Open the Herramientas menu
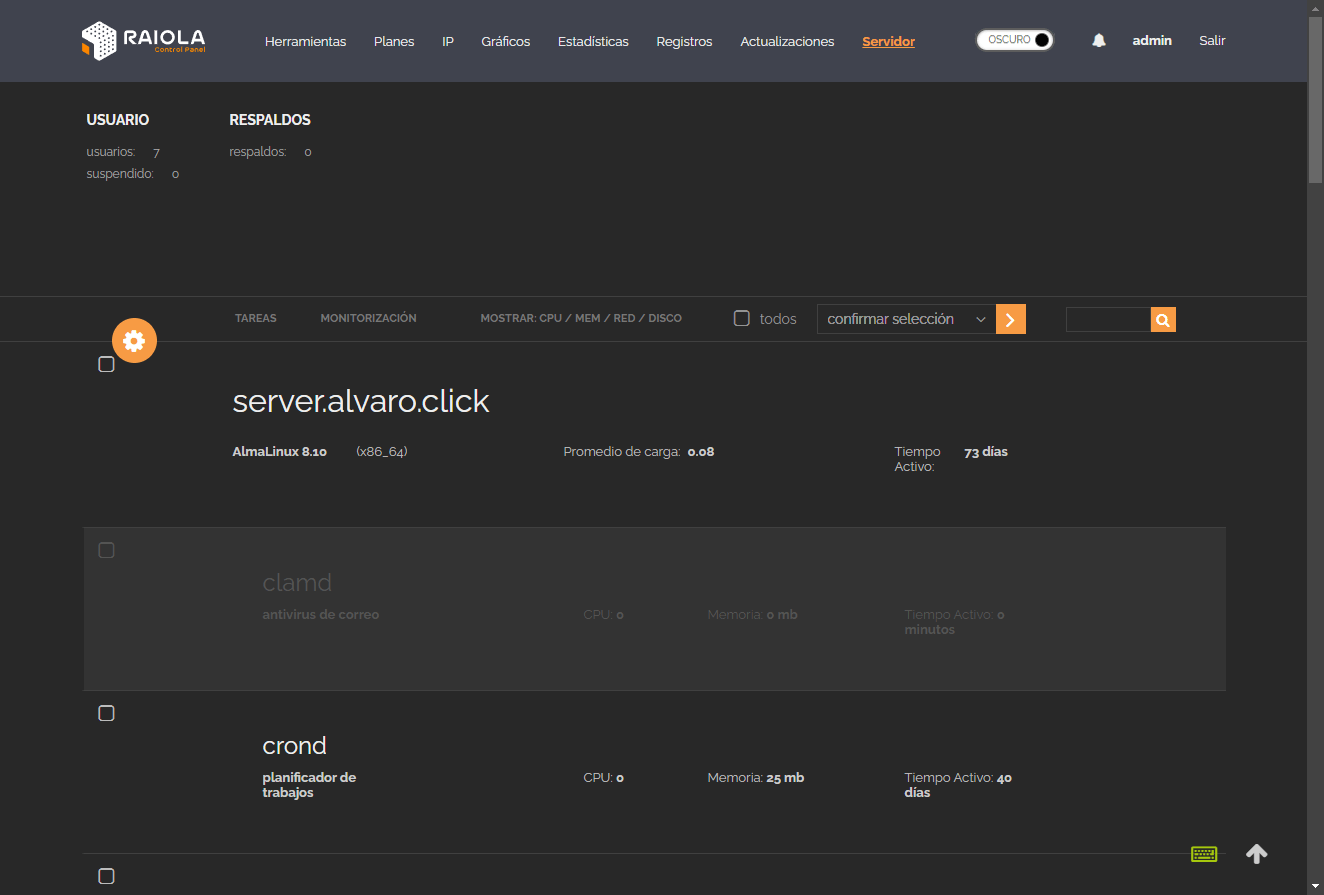Viewport: 1324px width, 895px height. [305, 41]
